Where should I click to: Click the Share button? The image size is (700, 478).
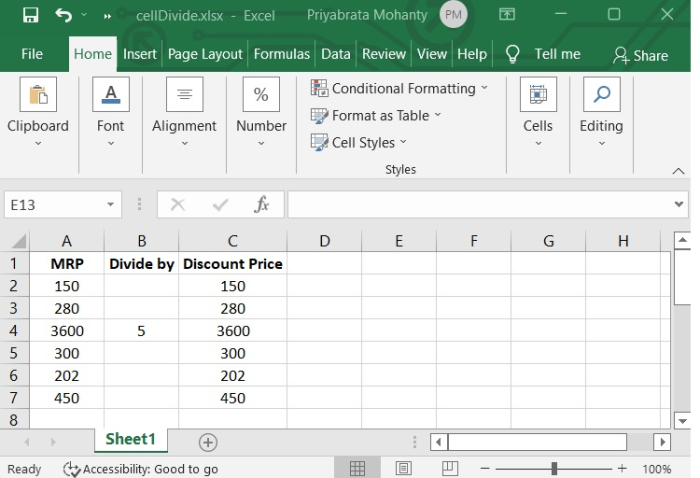click(x=640, y=55)
